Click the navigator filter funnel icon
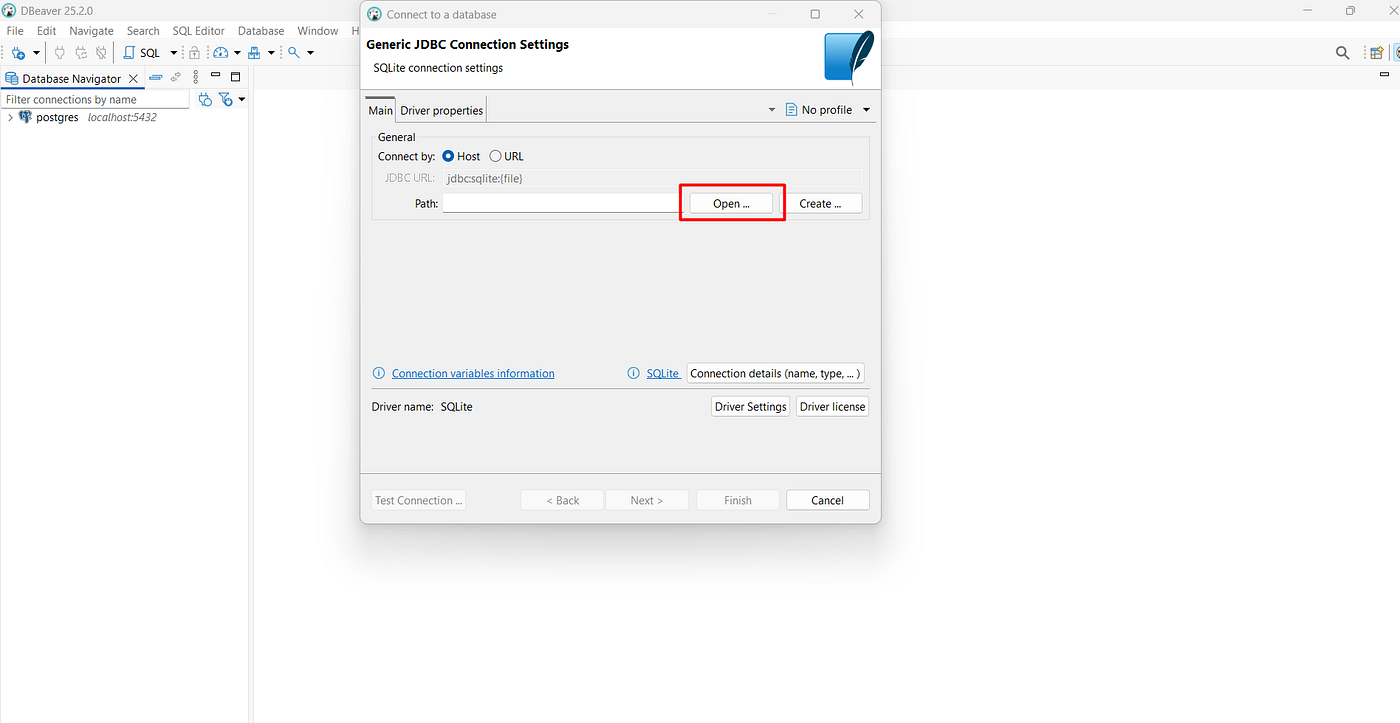Viewport: 1400px width, 723px height. (226, 99)
